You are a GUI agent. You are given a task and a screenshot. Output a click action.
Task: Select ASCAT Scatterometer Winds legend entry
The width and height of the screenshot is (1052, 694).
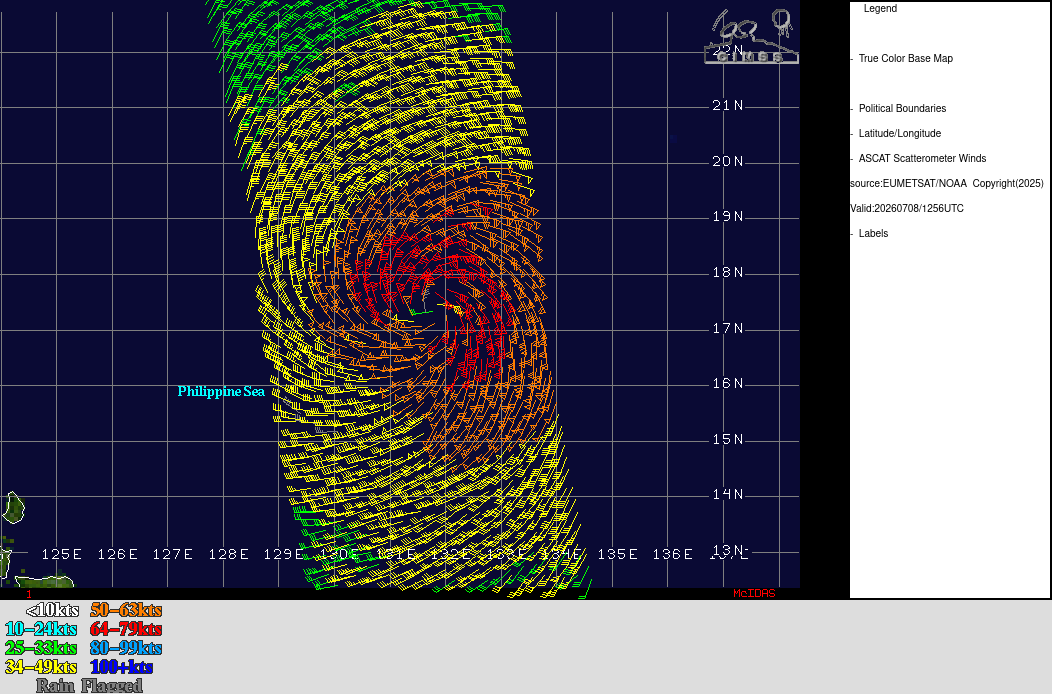pyautogui.click(x=922, y=158)
